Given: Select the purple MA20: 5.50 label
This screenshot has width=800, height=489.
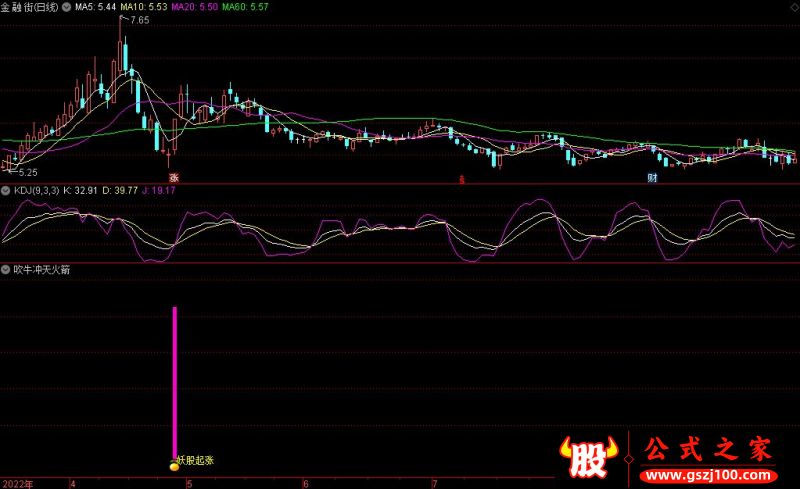Looking at the screenshot, I should pyautogui.click(x=194, y=7).
